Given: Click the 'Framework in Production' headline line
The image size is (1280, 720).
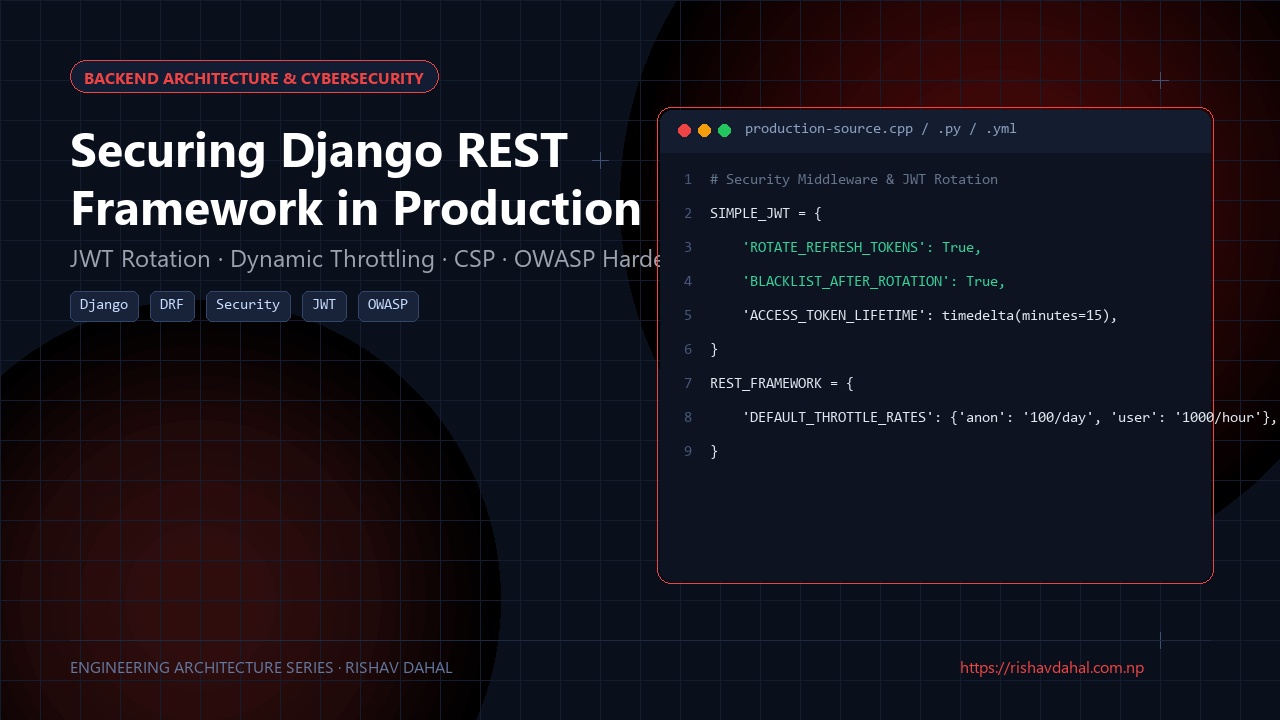Looking at the screenshot, I should click(x=356, y=209).
